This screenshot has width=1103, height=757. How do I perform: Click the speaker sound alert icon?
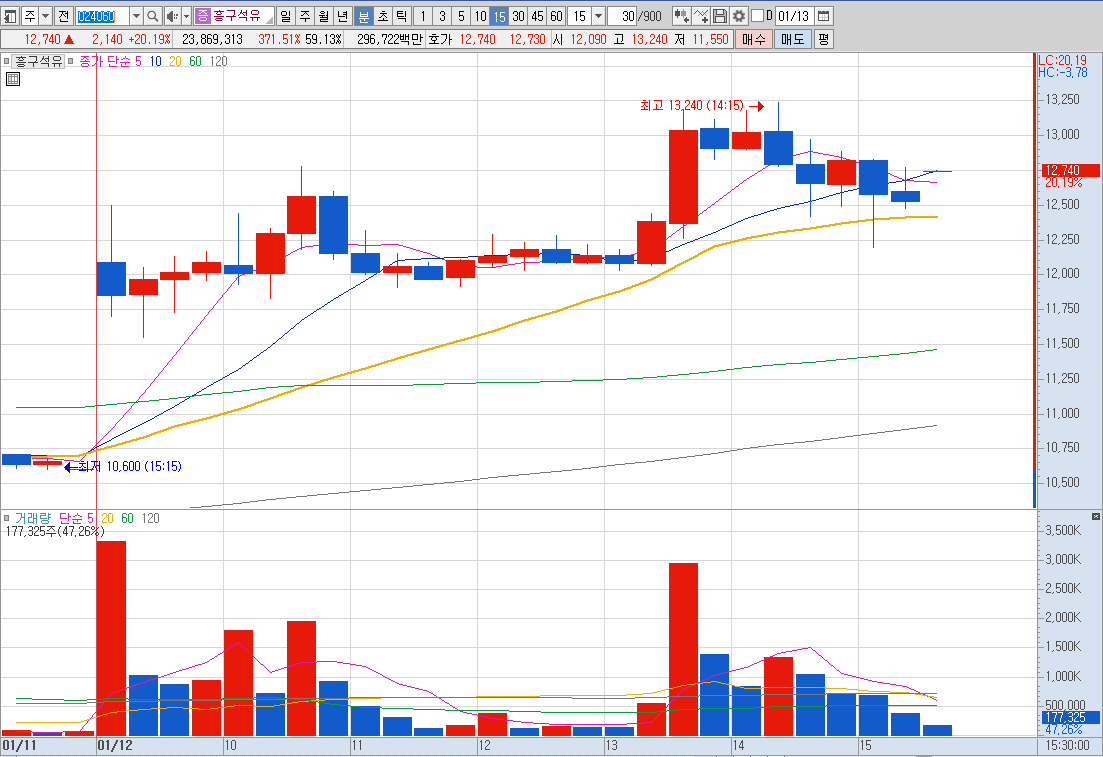(172, 15)
